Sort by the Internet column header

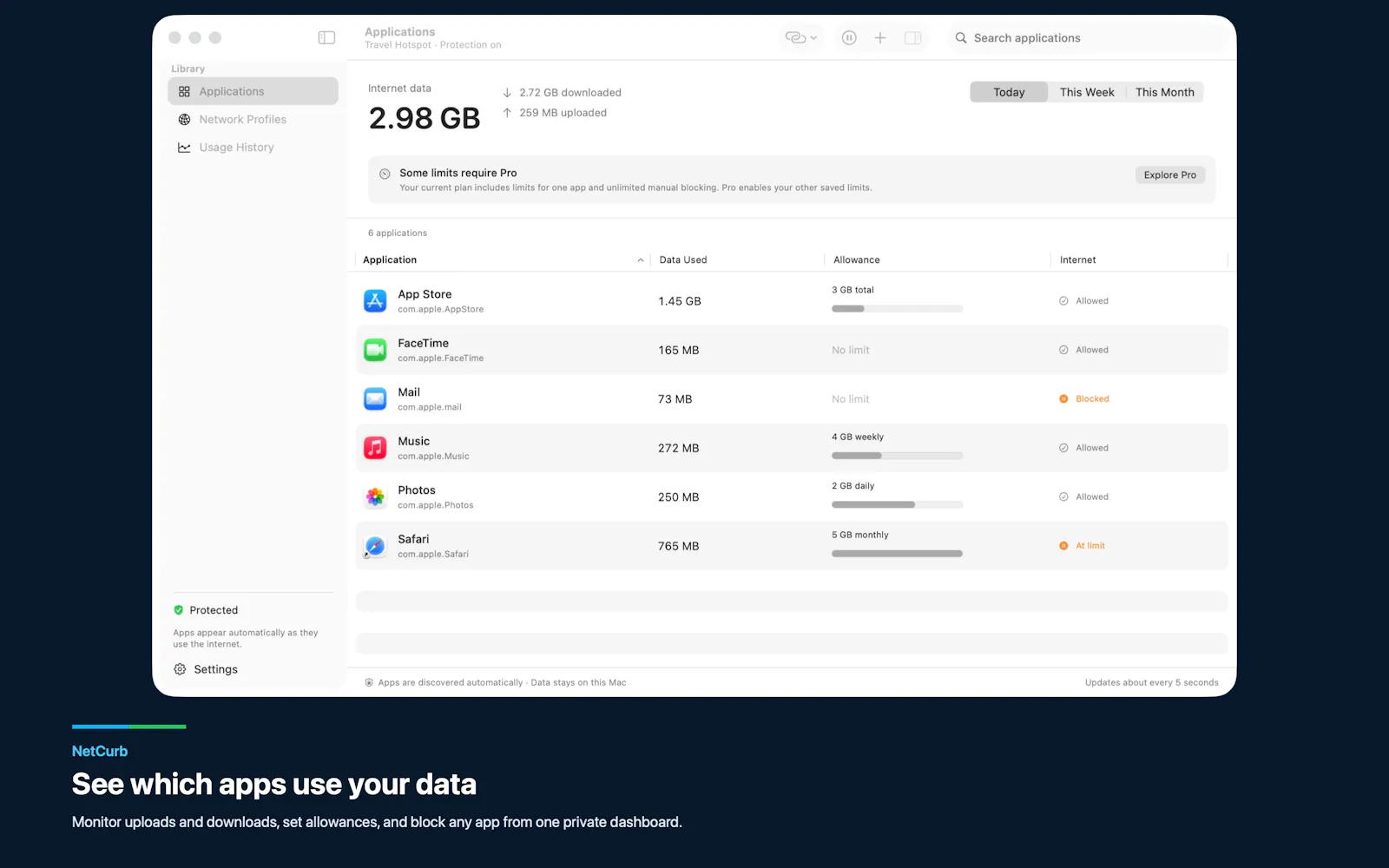(1139, 260)
